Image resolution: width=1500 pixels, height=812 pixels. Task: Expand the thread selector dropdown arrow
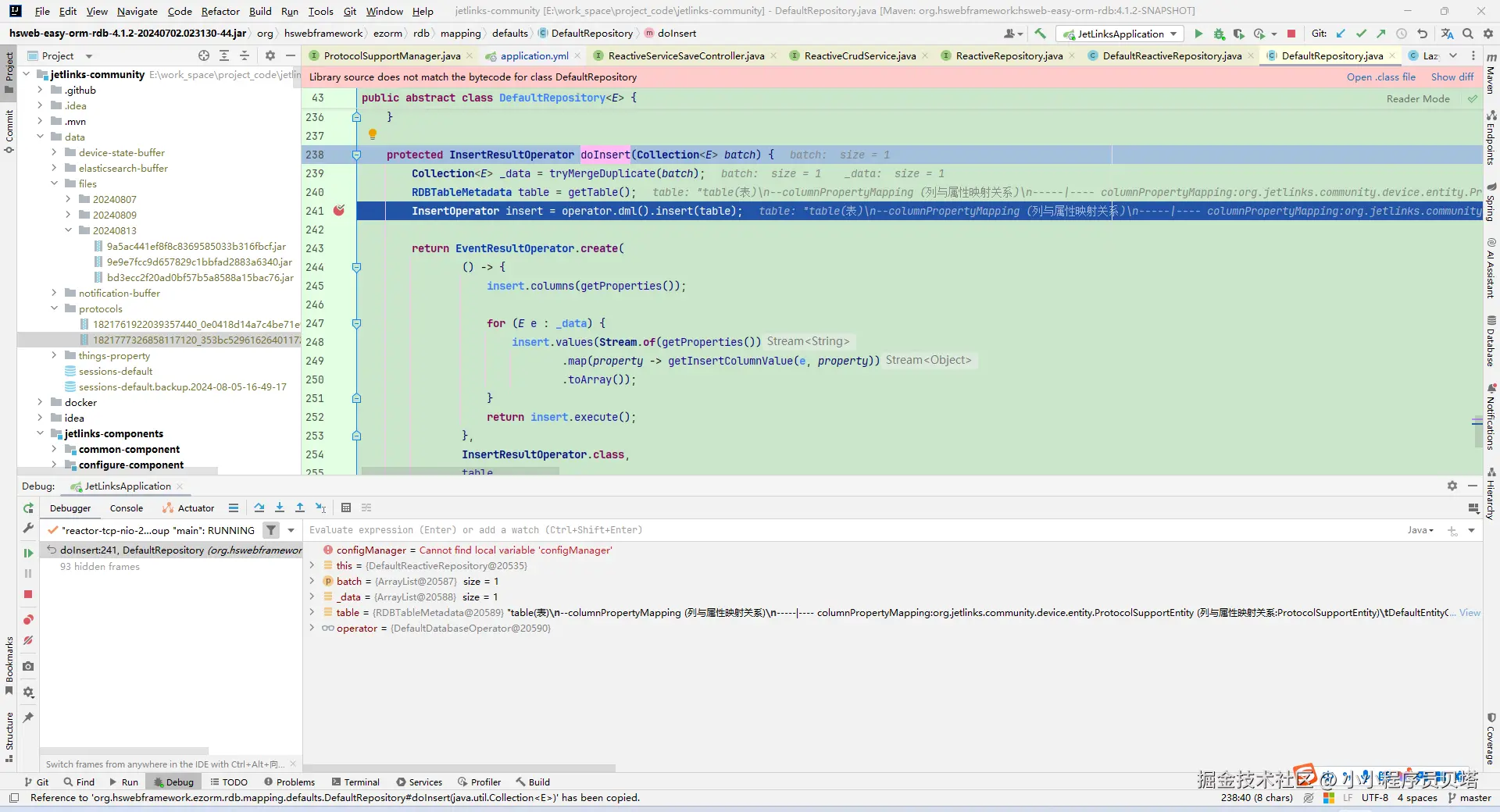pyautogui.click(x=291, y=530)
